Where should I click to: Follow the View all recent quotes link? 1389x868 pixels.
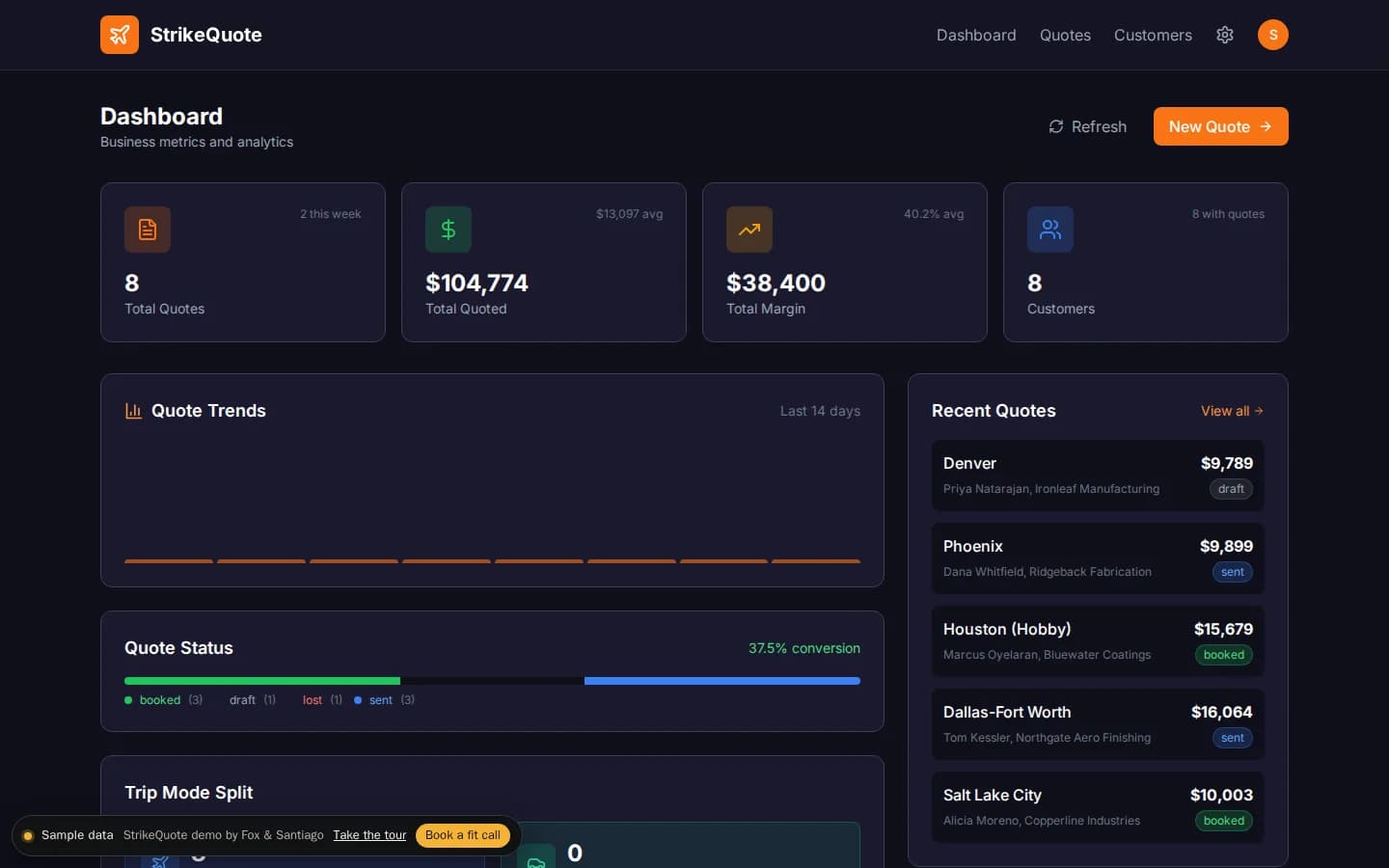[x=1232, y=411]
